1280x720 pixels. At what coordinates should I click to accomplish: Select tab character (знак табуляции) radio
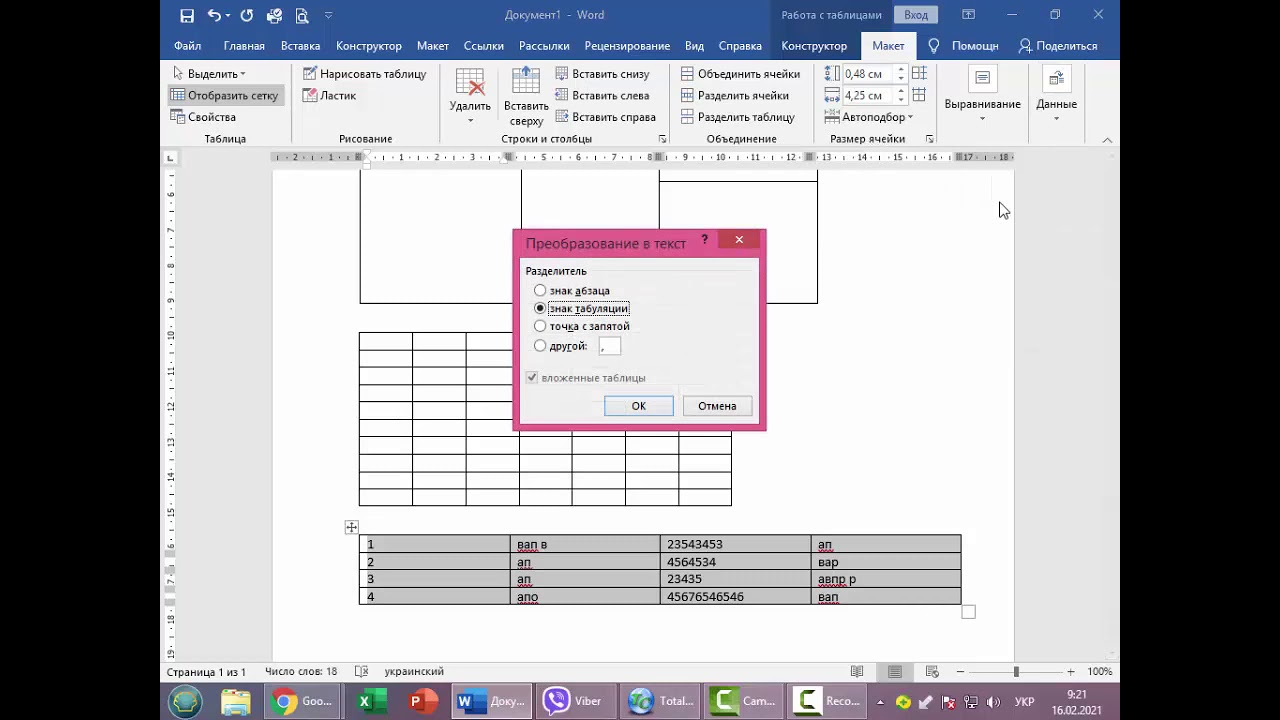pos(540,309)
